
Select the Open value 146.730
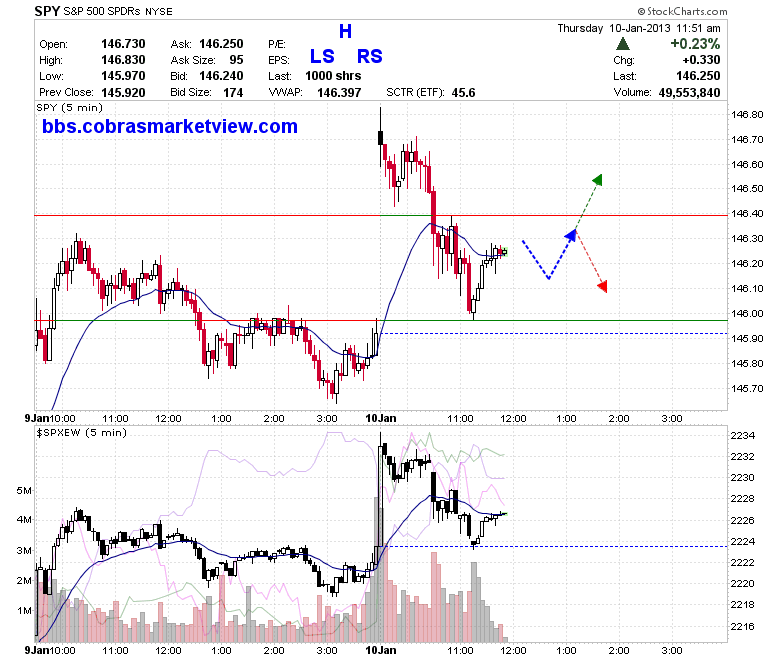(123, 44)
